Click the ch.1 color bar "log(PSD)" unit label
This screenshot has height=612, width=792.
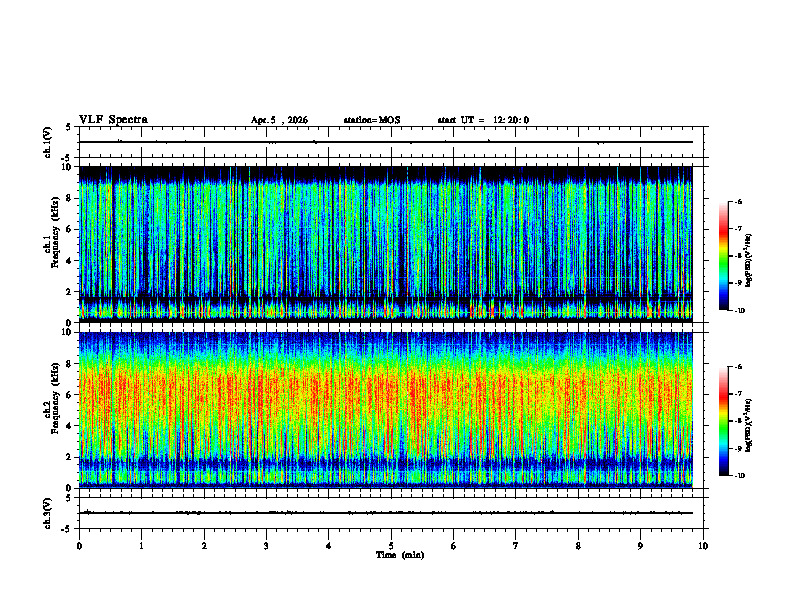750,261
